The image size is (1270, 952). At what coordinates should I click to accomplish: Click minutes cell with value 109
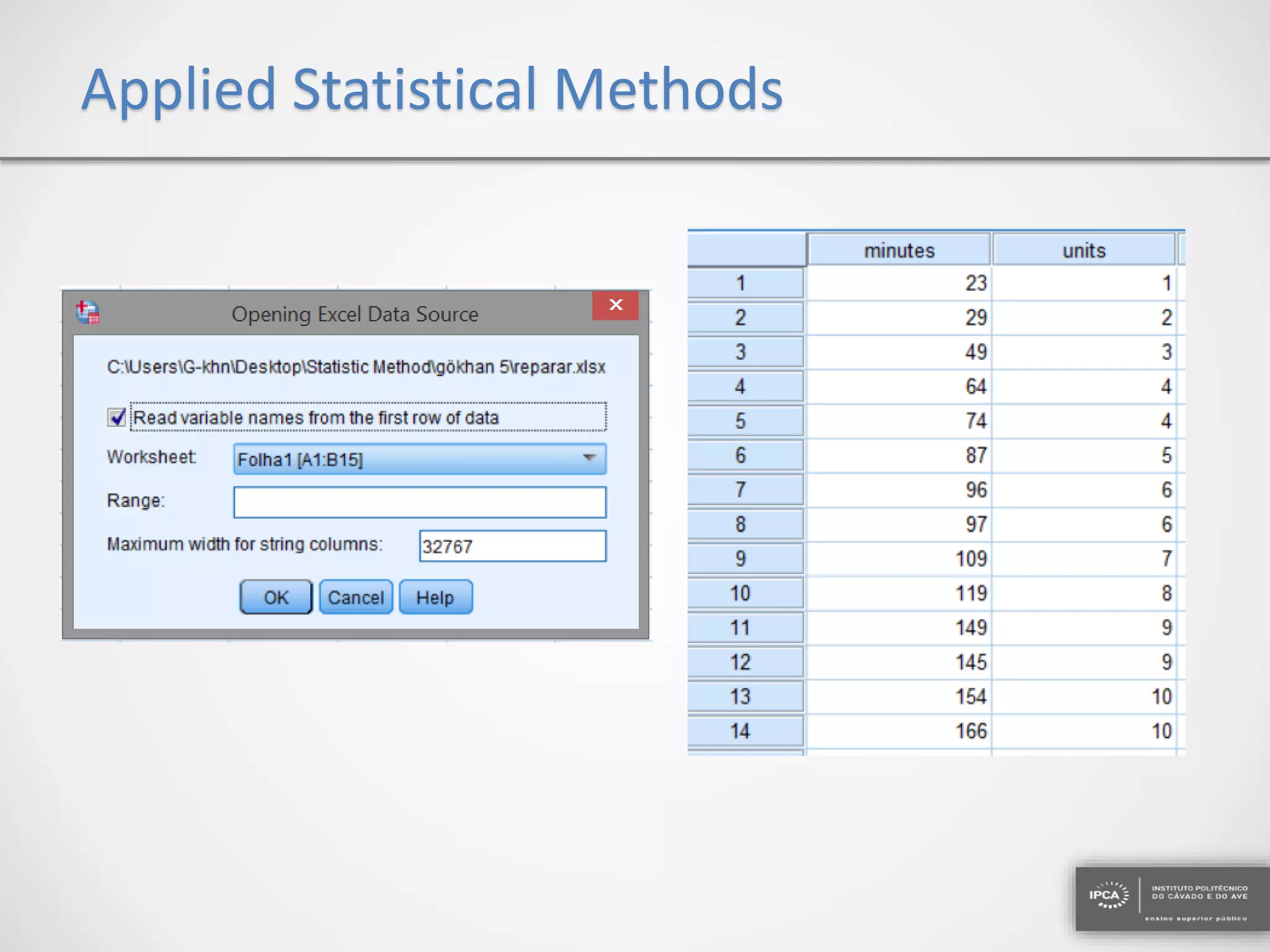coord(899,558)
